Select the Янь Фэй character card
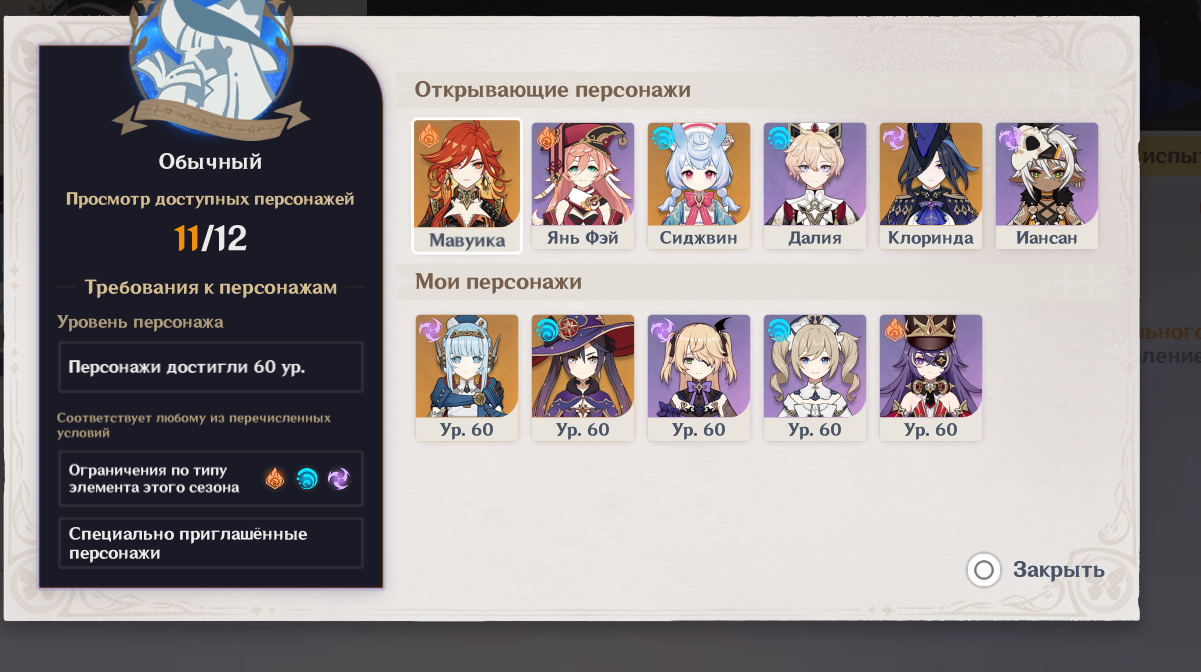The image size is (1201, 672). click(583, 186)
